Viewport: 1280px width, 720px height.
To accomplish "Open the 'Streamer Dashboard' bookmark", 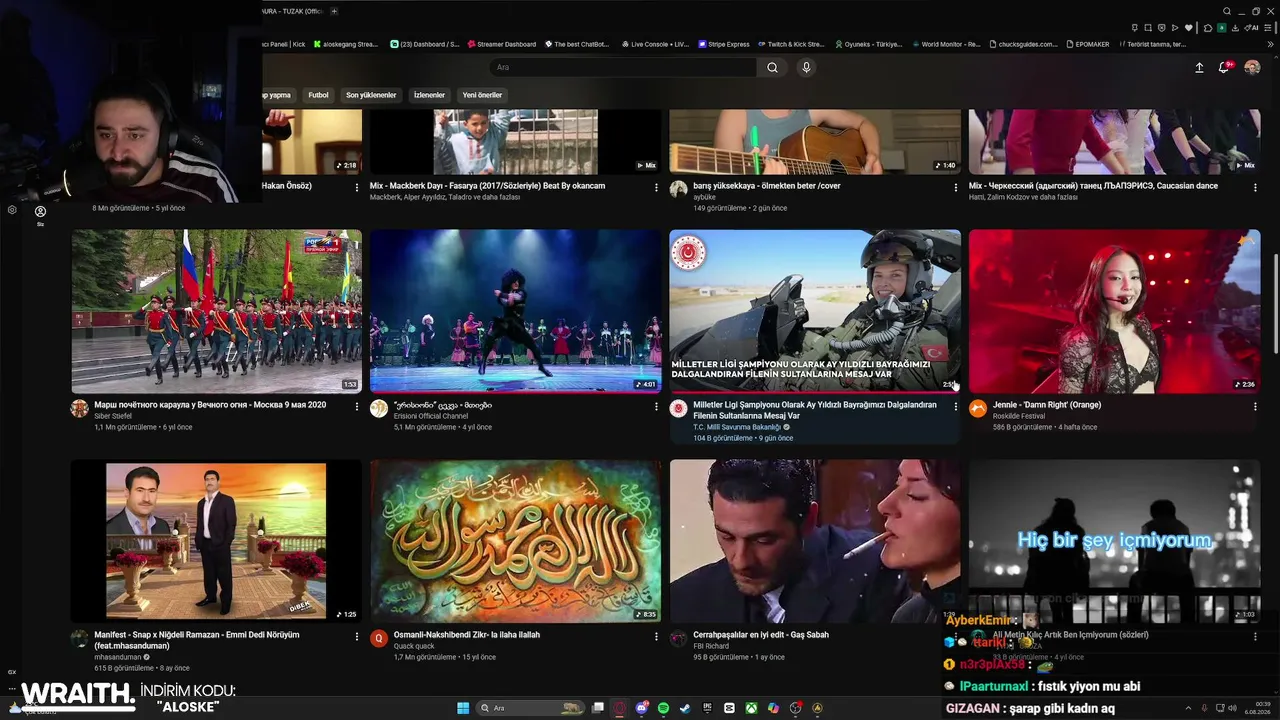I will click(x=501, y=44).
